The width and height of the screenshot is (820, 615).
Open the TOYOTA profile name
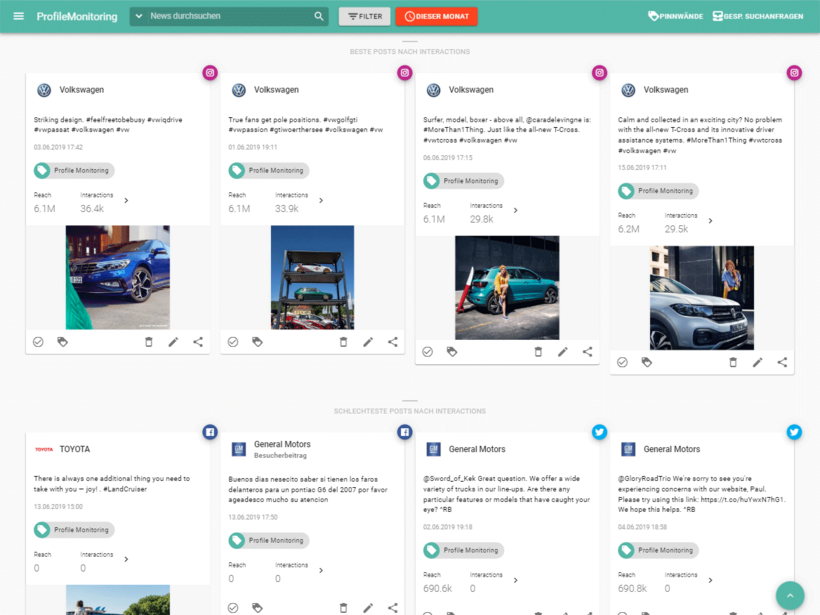pos(75,449)
